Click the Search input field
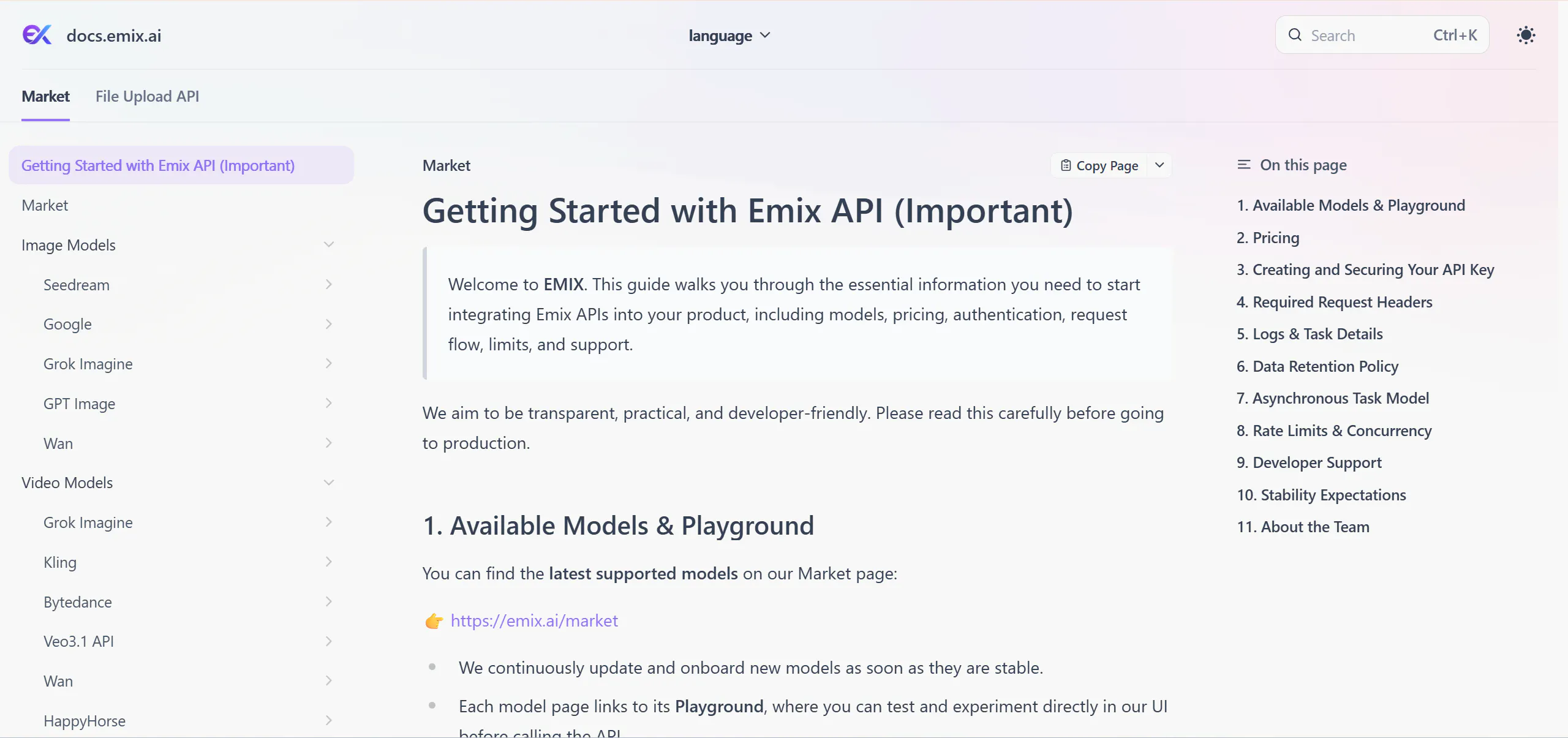Image resolution: width=1568 pixels, height=738 pixels. coord(1382,35)
